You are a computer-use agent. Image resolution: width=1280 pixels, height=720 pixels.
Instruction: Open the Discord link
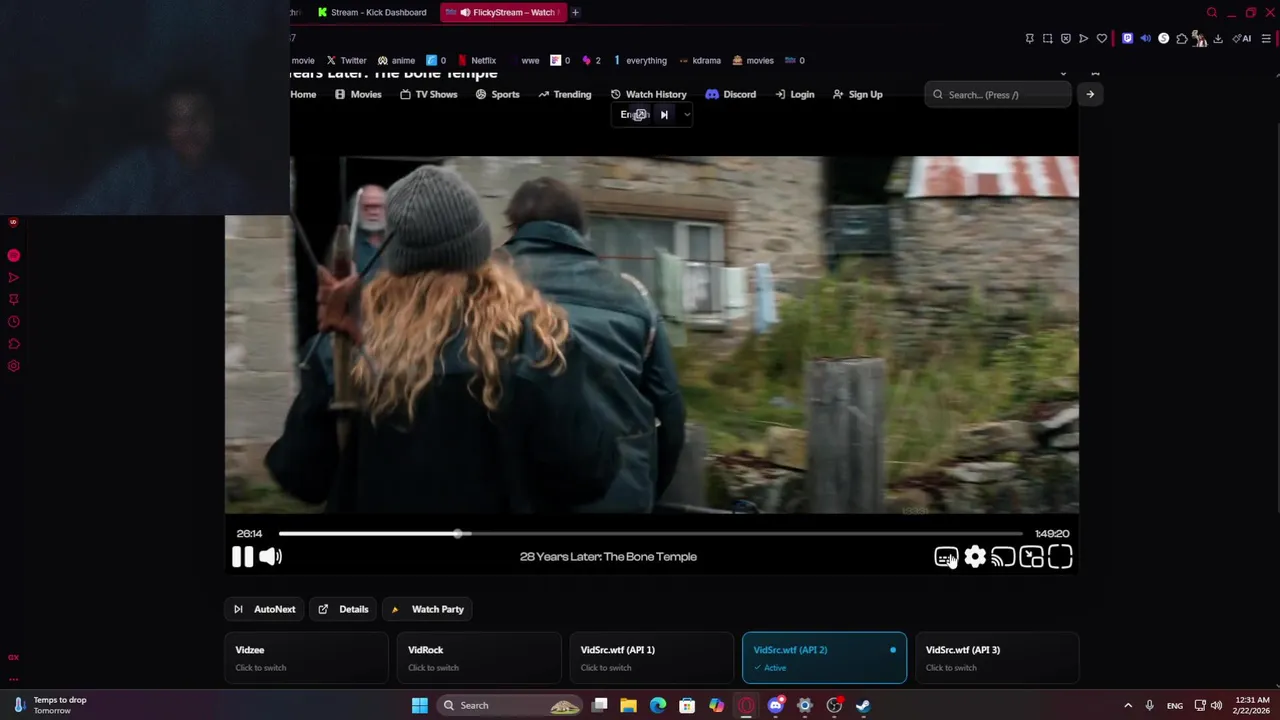(x=731, y=95)
